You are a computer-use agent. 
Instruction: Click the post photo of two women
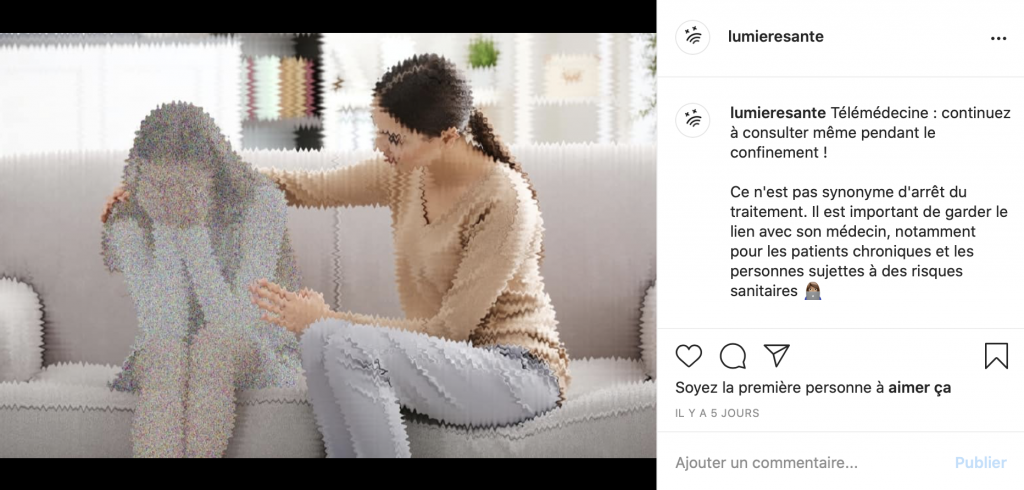tap(328, 245)
